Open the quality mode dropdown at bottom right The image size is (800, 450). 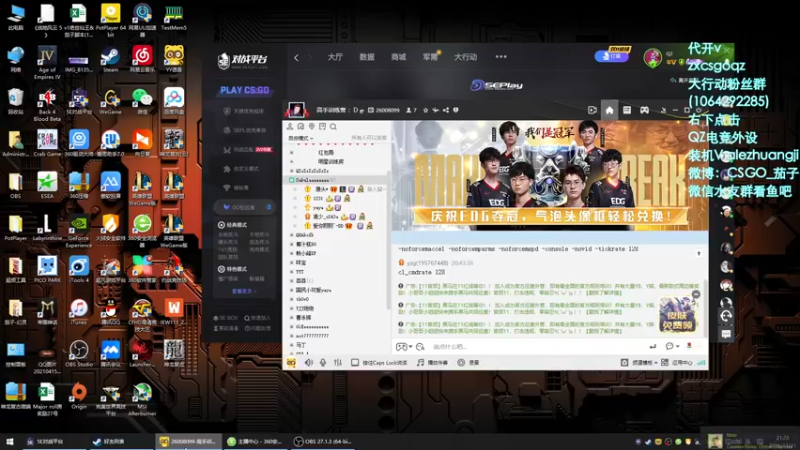click(644, 362)
